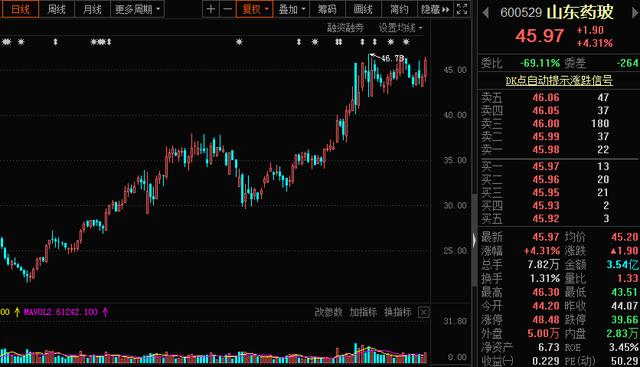Click the 换手 1.31% turnover rate

(x=545, y=278)
